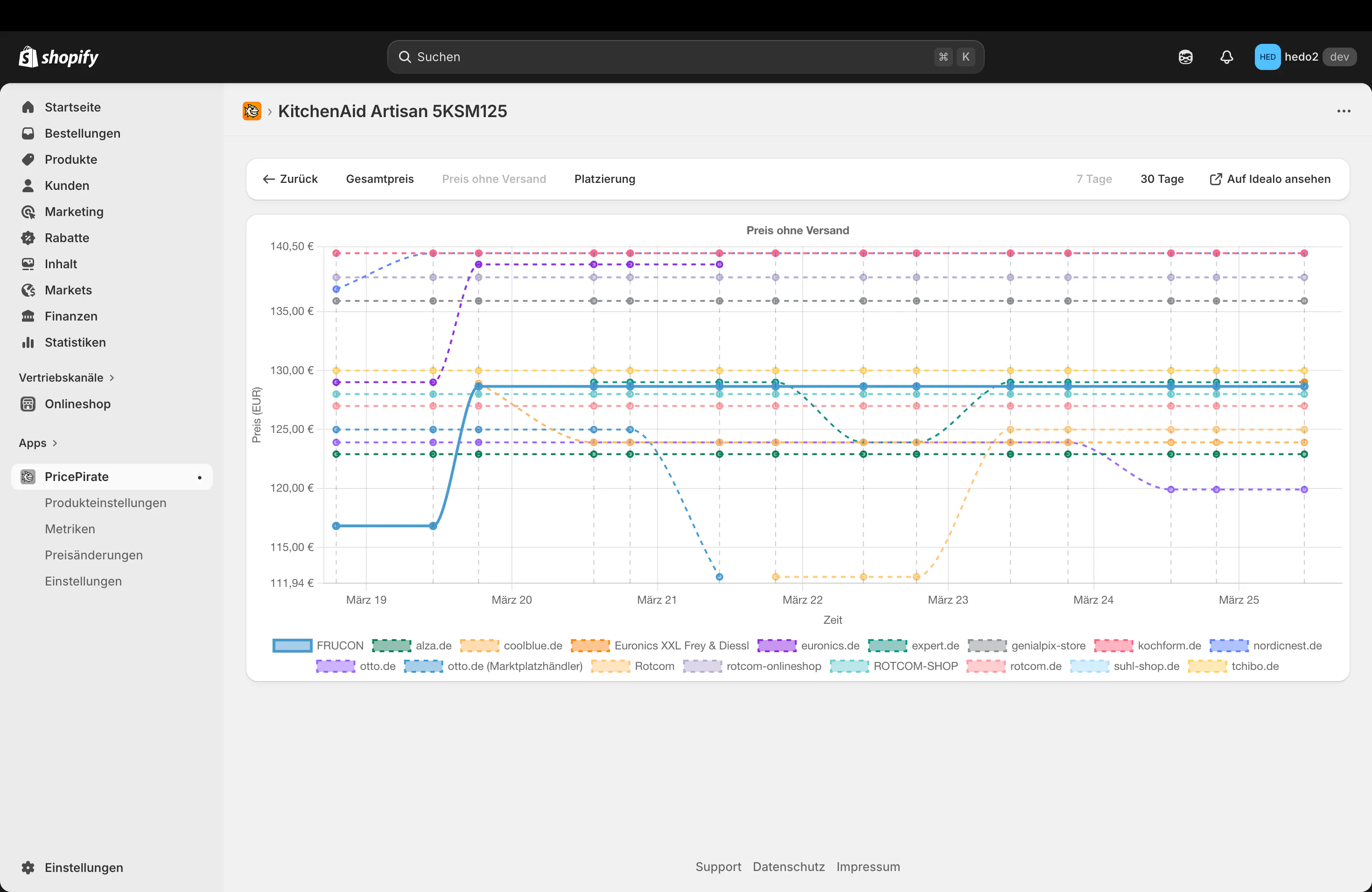Open PricePirate Einstellungen submenu item

(x=84, y=581)
